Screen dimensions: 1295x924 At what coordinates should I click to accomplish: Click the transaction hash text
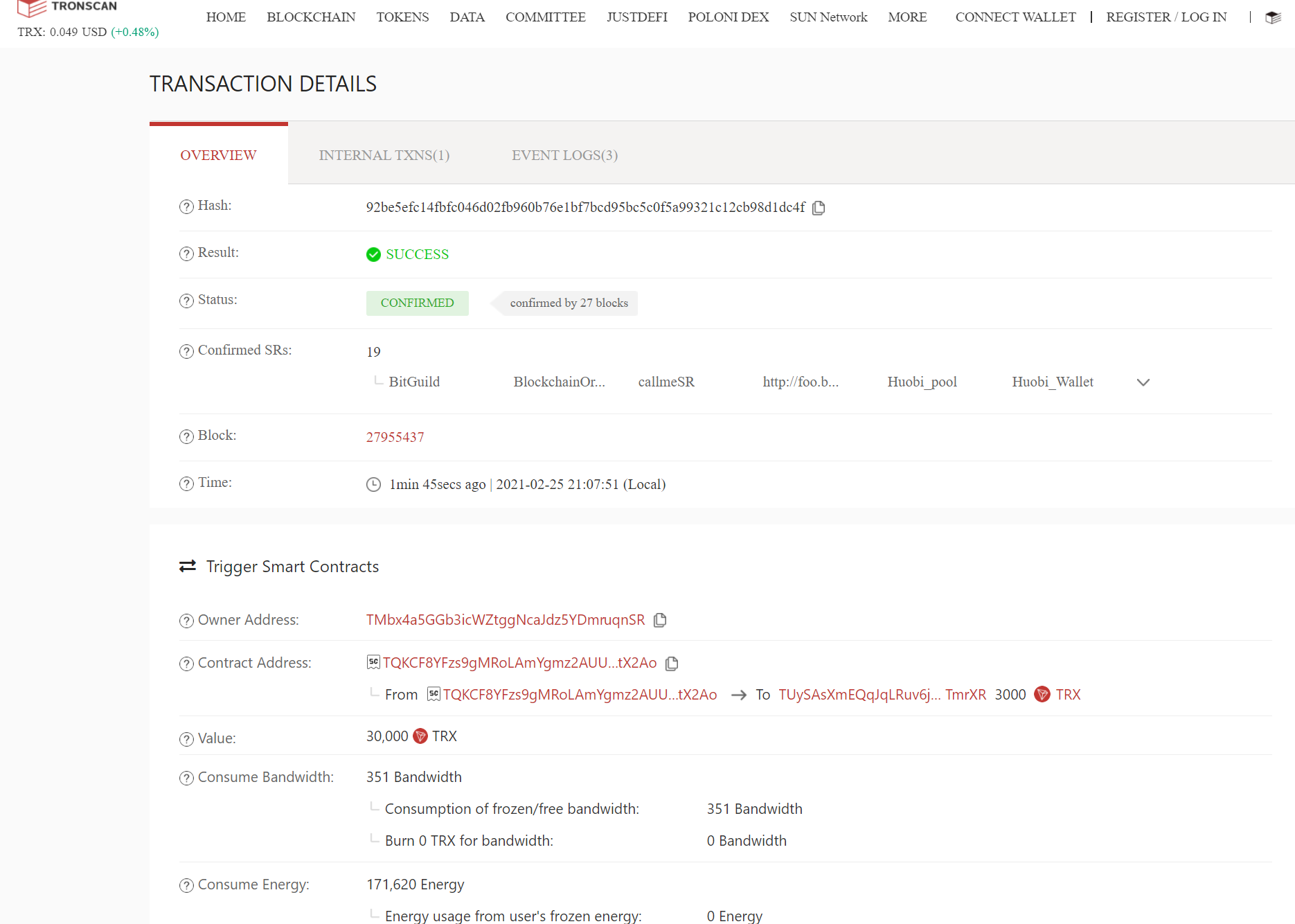[585, 207]
